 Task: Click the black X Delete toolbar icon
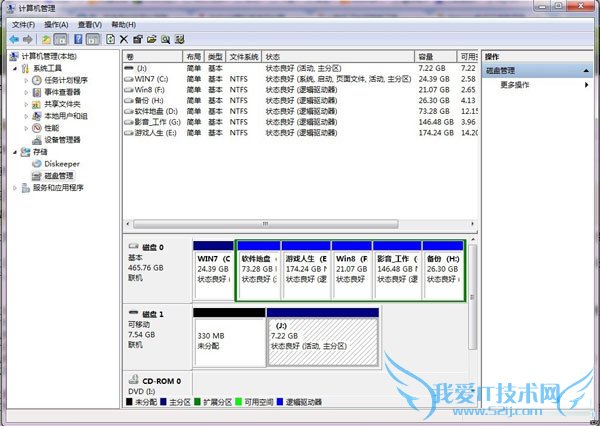(124, 39)
